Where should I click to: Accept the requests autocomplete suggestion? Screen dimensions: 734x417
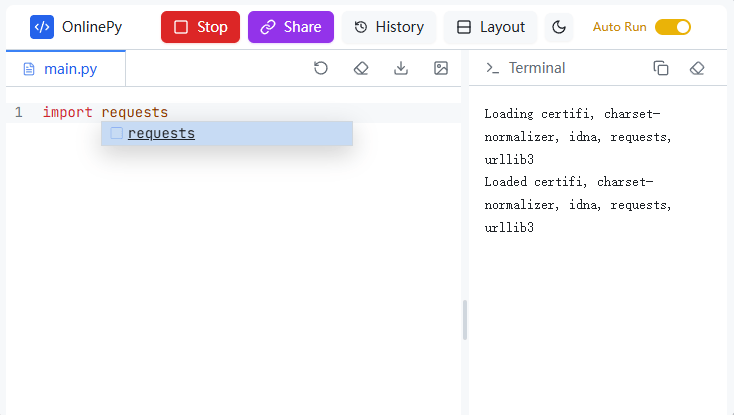tap(227, 133)
